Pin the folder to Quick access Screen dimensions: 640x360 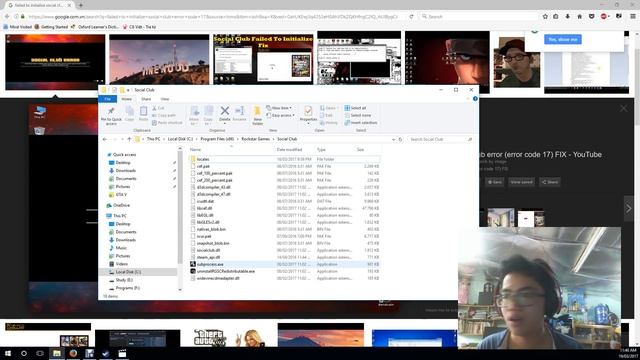click(x=111, y=116)
